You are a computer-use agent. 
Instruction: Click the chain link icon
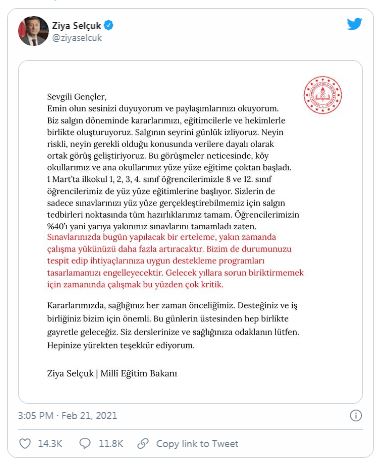point(143,444)
